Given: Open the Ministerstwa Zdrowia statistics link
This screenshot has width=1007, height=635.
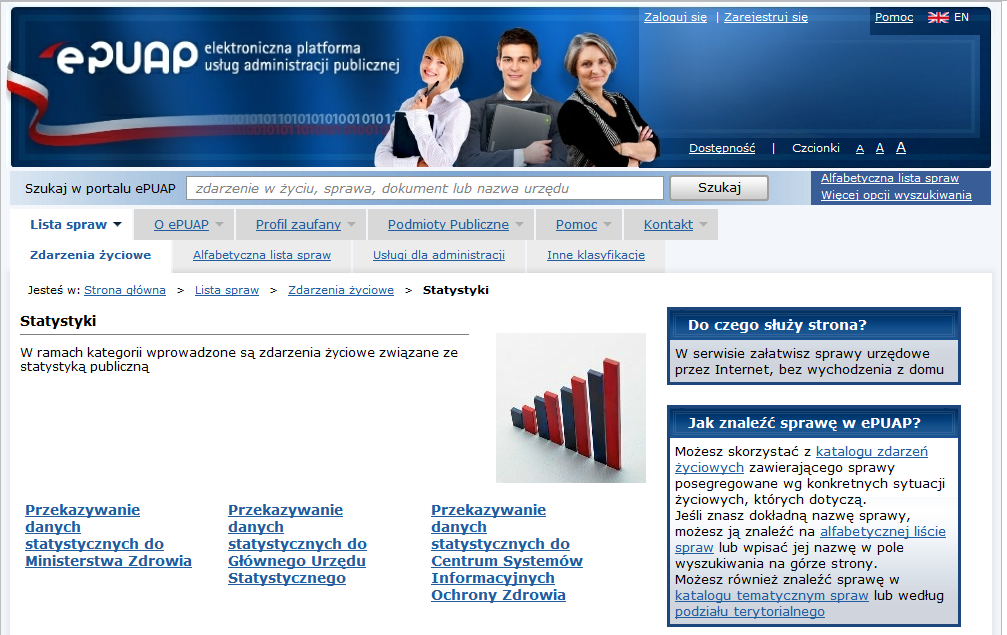Looking at the screenshot, I should (108, 535).
